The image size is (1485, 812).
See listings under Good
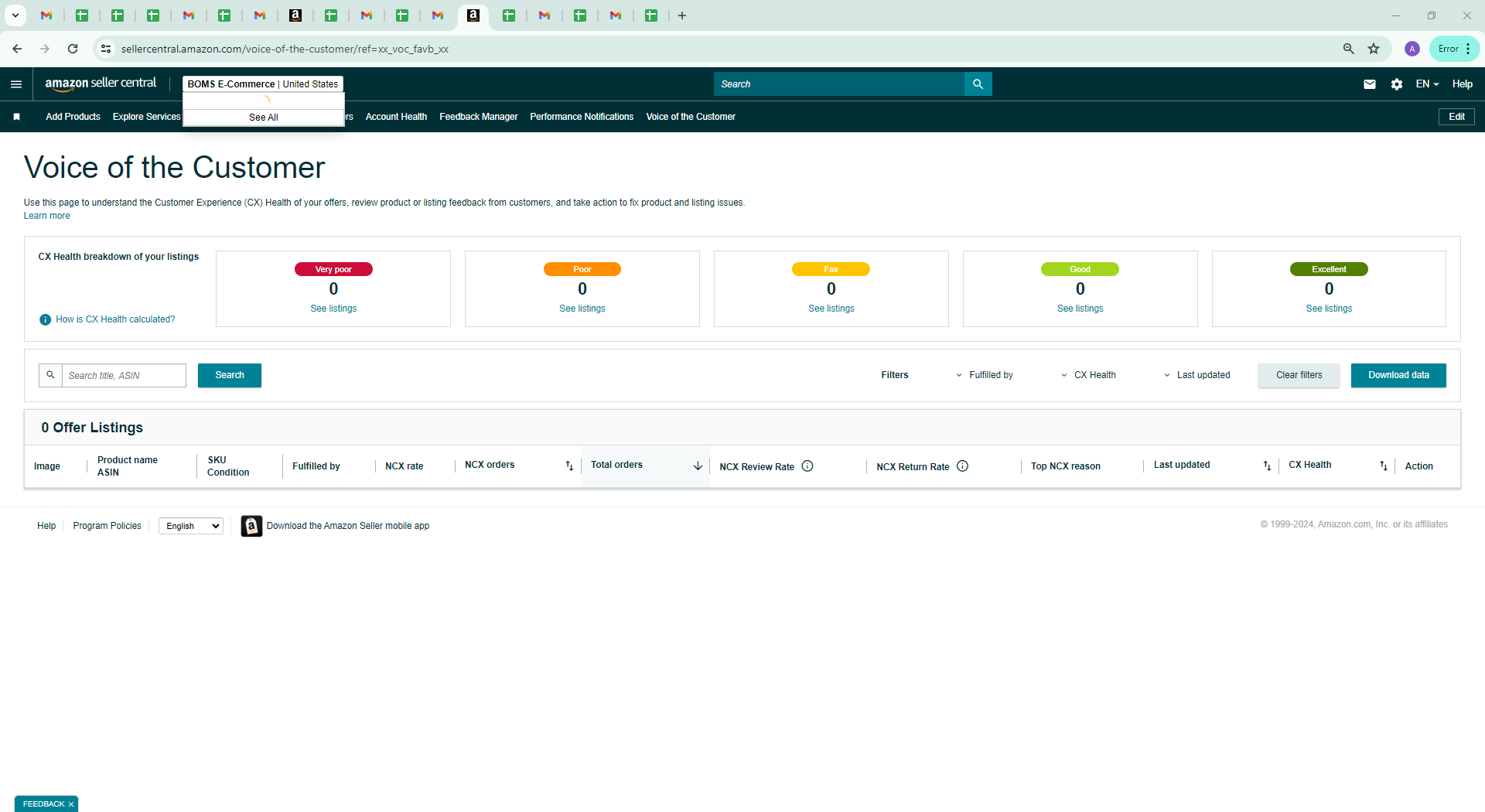pyautogui.click(x=1080, y=309)
